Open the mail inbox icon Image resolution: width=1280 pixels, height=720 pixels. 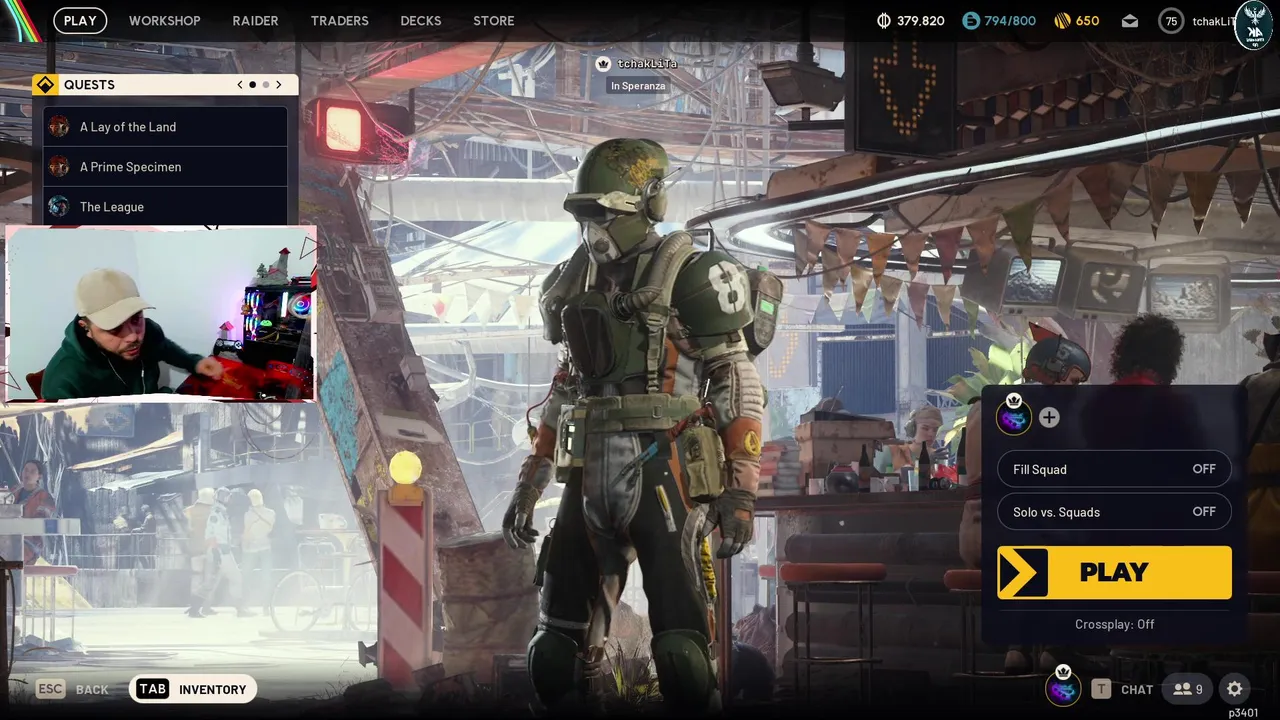pyautogui.click(x=1129, y=20)
